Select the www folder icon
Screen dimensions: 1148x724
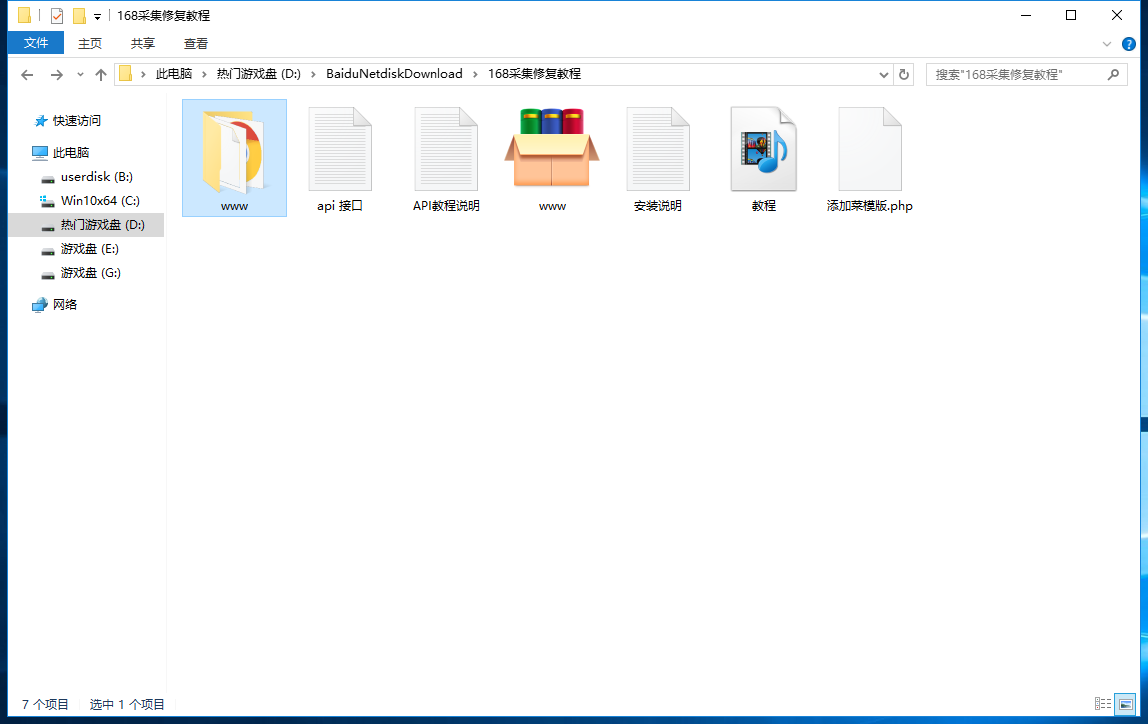pyautogui.click(x=234, y=151)
